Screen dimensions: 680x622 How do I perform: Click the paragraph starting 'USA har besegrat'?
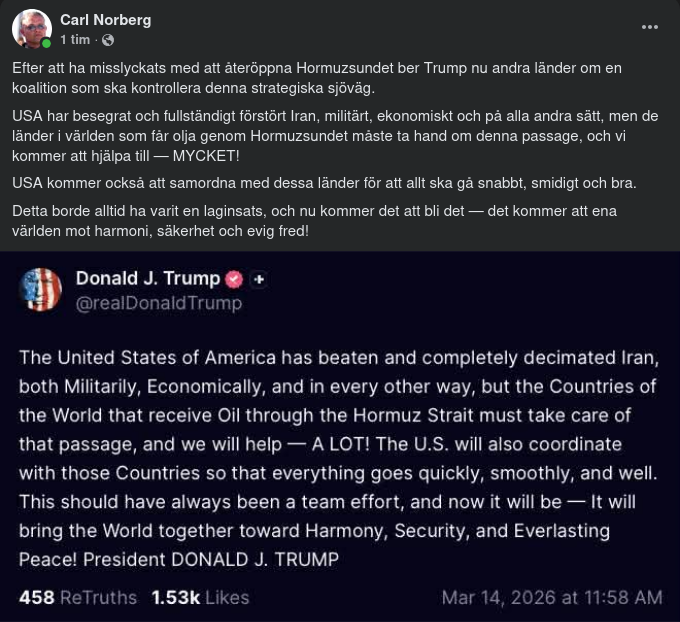pos(330,136)
